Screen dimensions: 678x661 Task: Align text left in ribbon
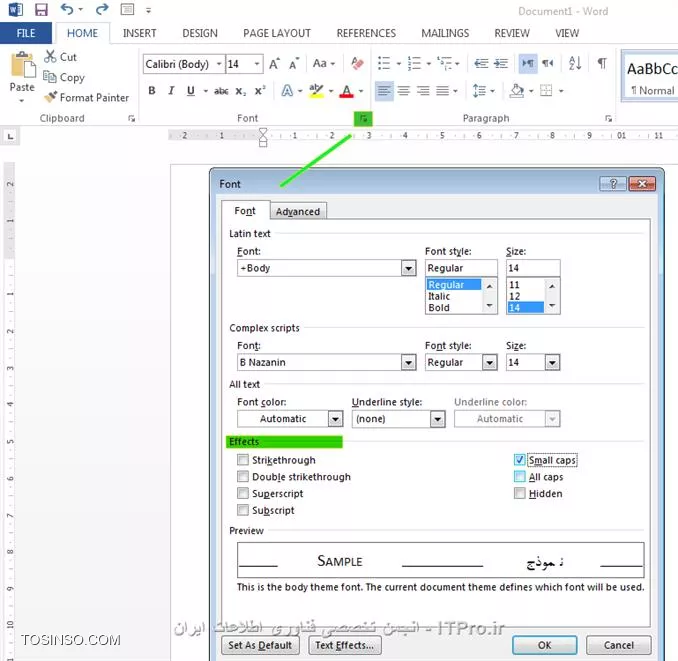(384, 91)
